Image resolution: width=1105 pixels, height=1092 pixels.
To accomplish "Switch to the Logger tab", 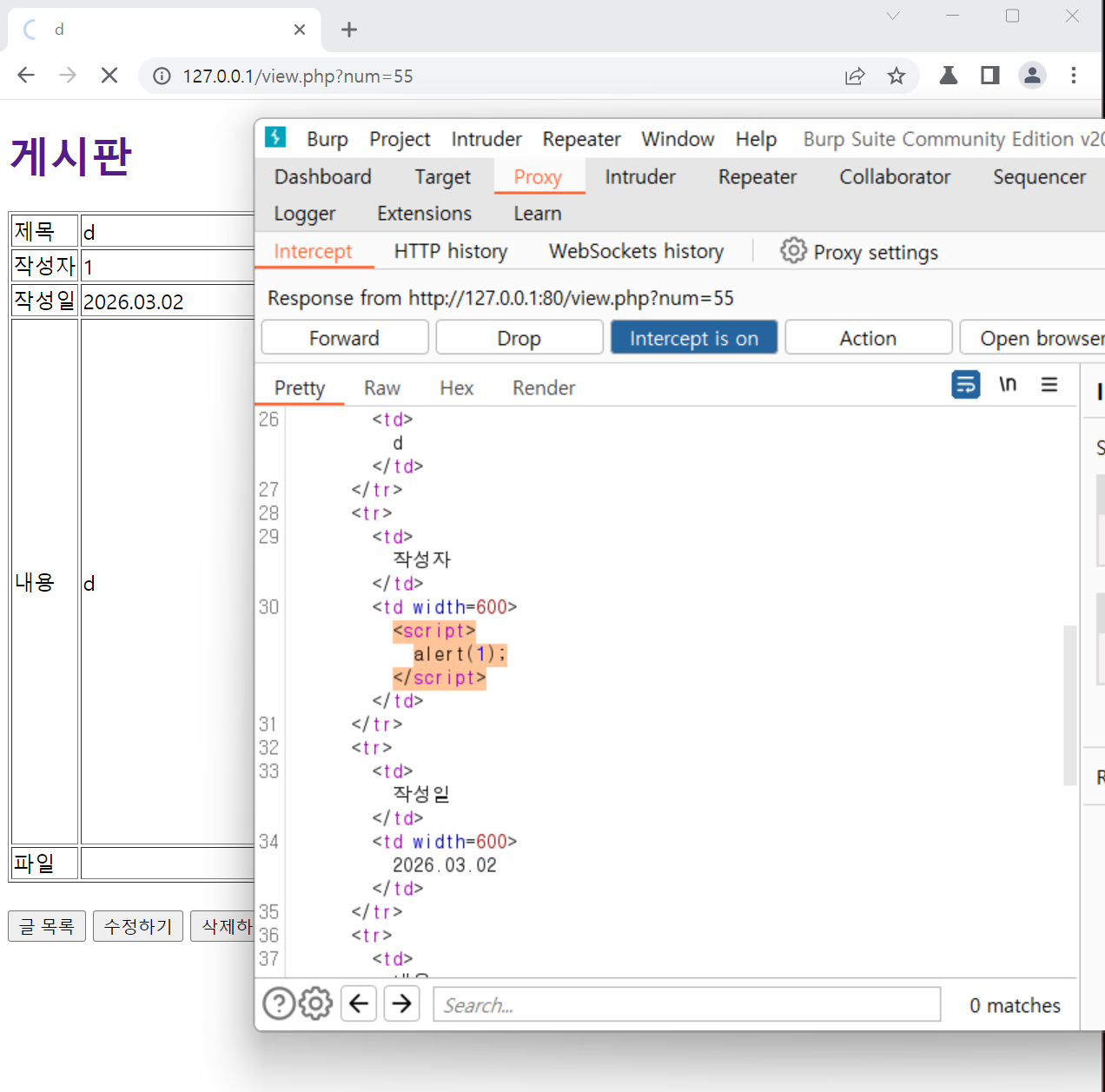I will pos(305,213).
